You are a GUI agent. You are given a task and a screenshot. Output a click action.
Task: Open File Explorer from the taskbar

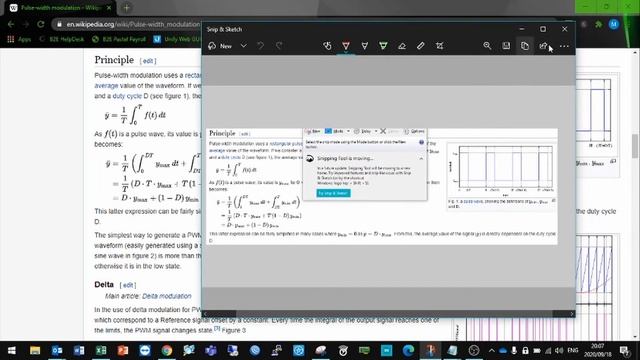tap(35, 350)
